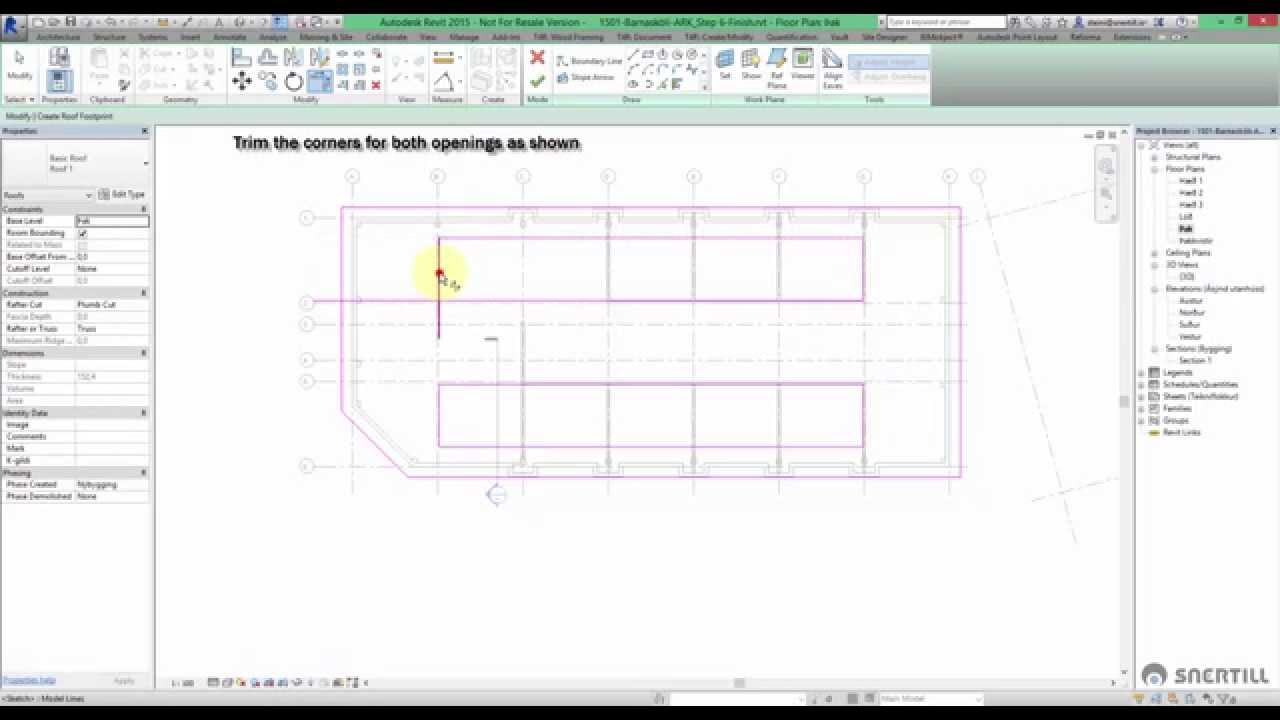This screenshot has height=720, width=1280.
Task: Click the horizontal scrollbar of drawing view
Action: tap(740, 683)
